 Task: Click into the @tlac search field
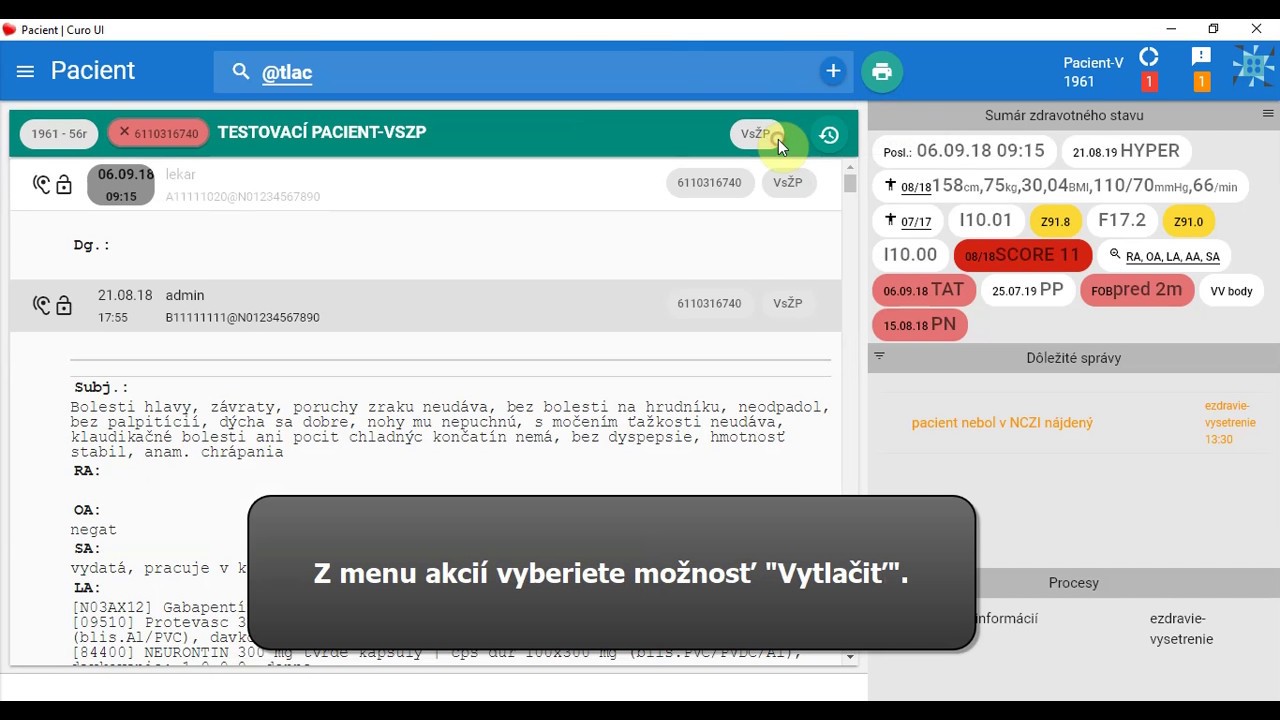click(535, 72)
